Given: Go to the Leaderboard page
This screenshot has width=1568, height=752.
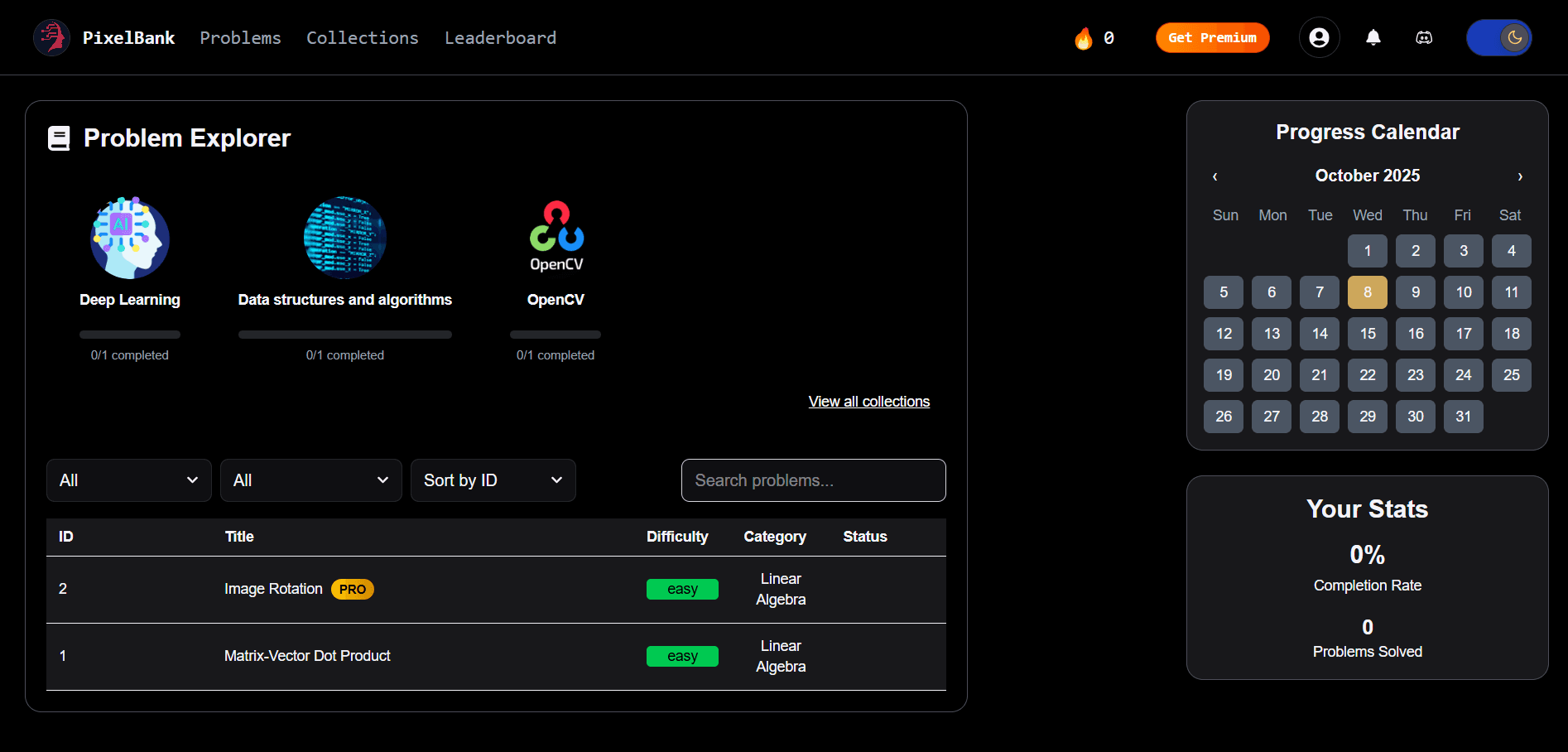Looking at the screenshot, I should 500,37.
